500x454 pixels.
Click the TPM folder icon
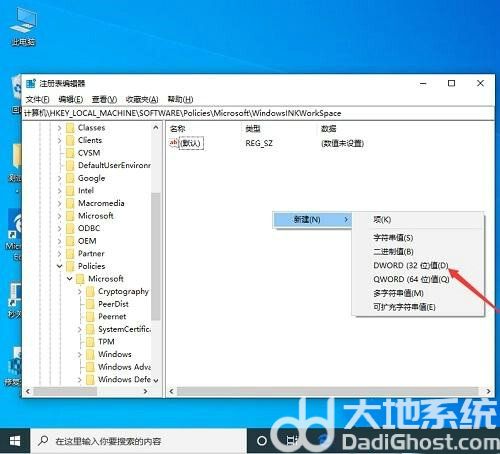coord(90,342)
